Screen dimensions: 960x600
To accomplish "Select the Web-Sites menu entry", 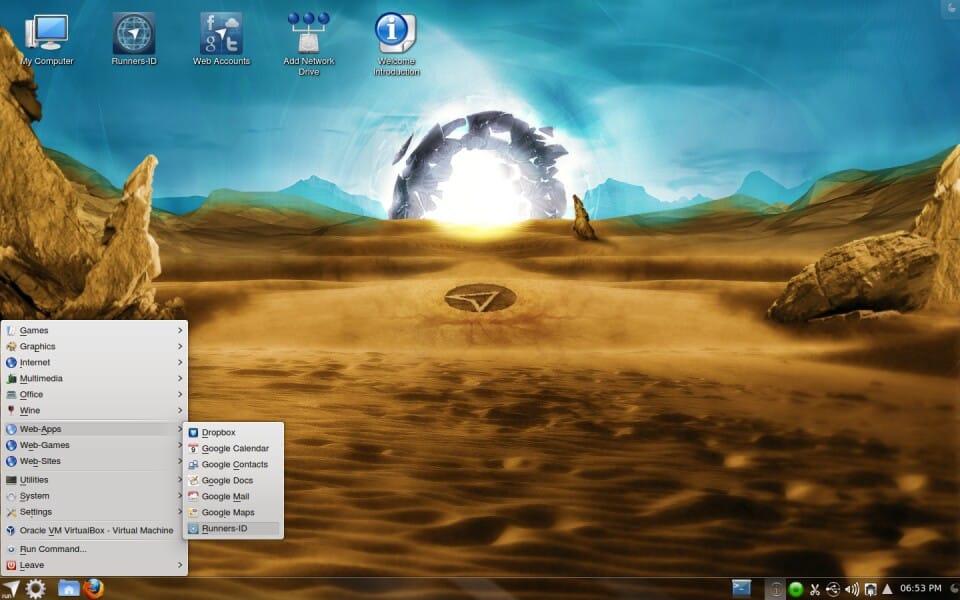I will tap(94, 460).
